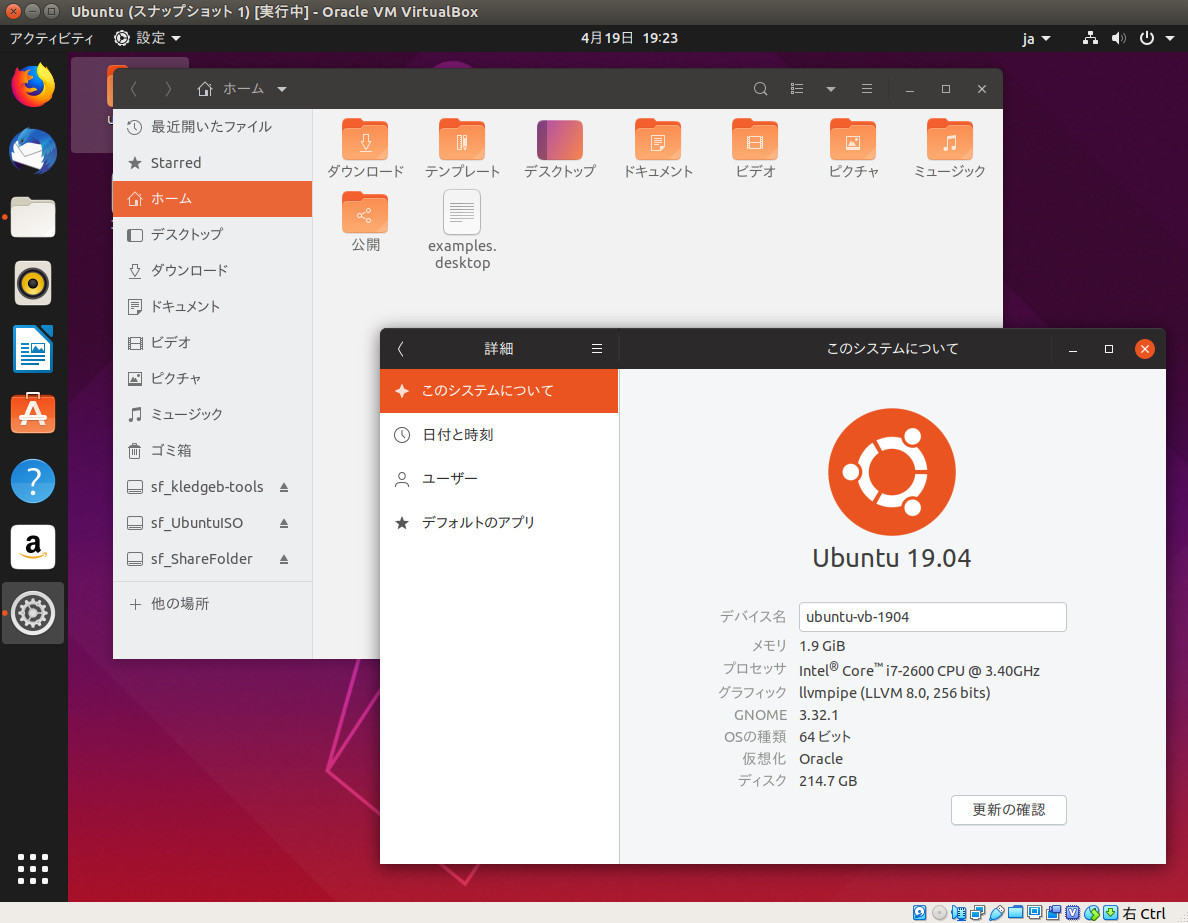Click 更新の確認 button
Screen dimensions: 1188x923
1008,810
